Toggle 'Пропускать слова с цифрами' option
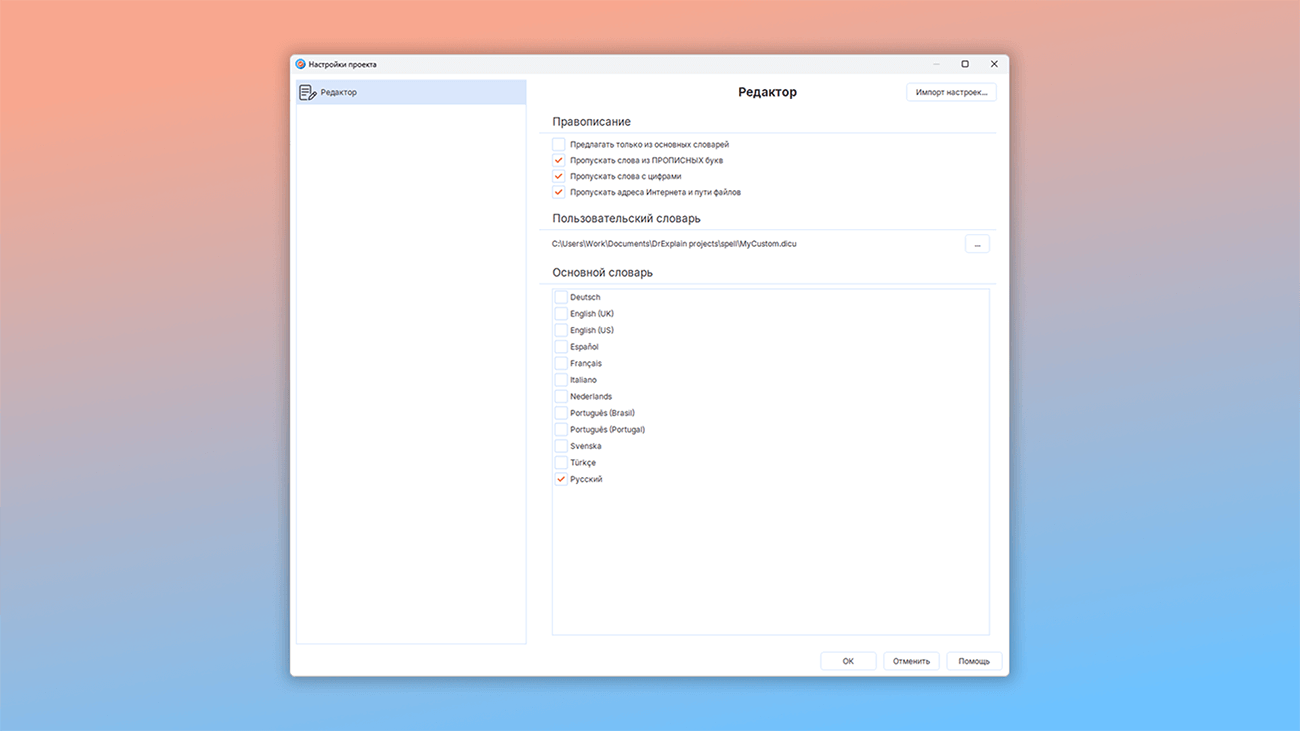The image size is (1300, 731). (559, 177)
